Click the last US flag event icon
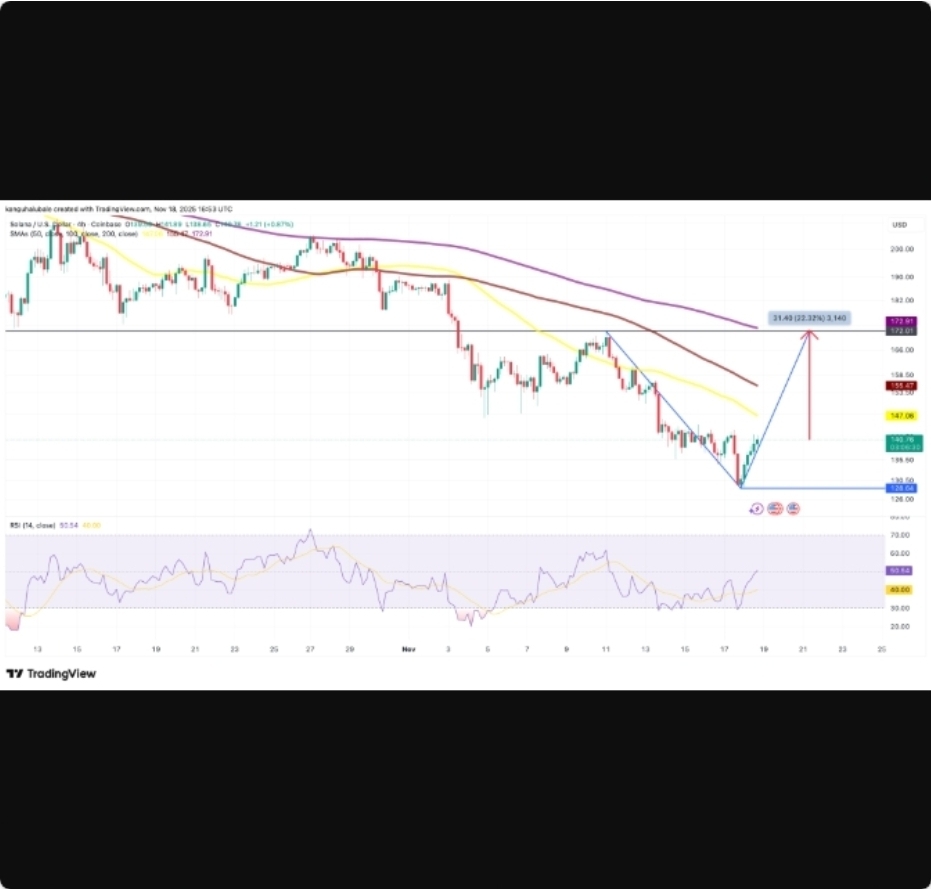Image resolution: width=931 pixels, height=889 pixels. click(x=793, y=509)
